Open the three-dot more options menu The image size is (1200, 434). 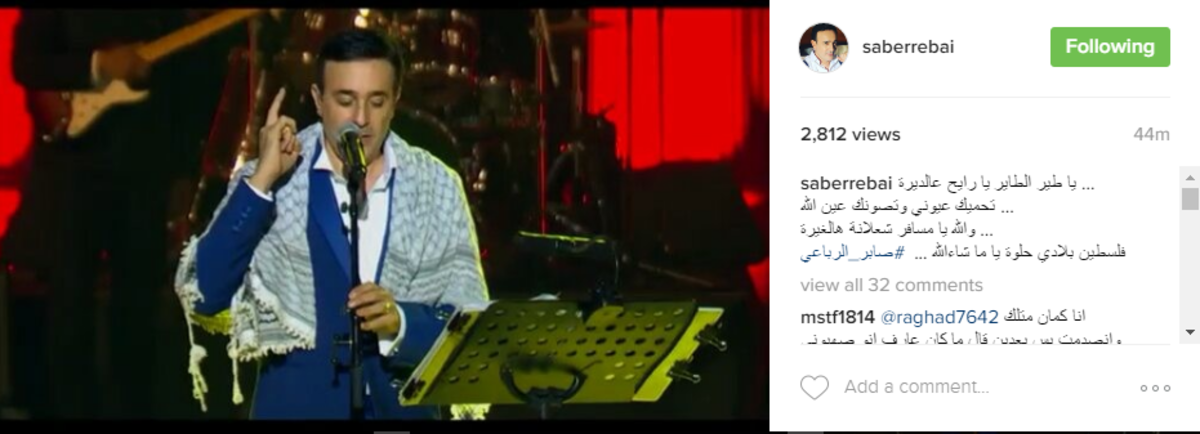click(1155, 388)
